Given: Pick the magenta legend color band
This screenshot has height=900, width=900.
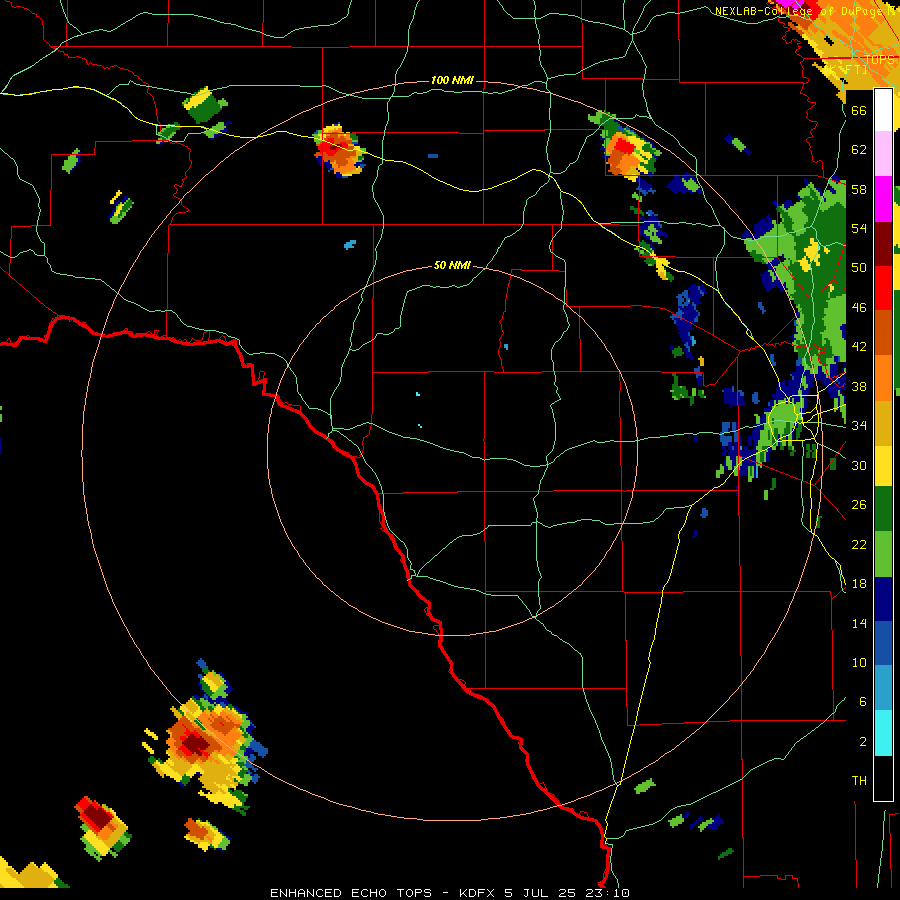Looking at the screenshot, I should pos(883,199).
